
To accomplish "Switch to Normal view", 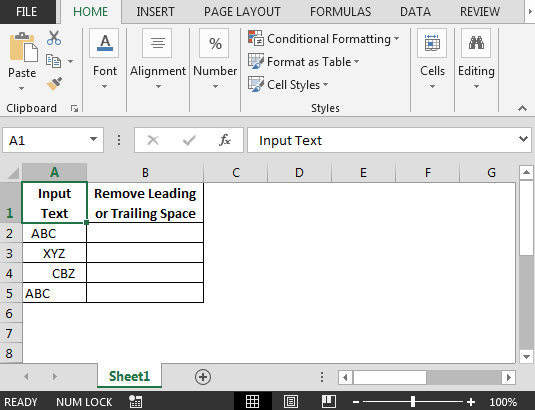I will (x=252, y=401).
